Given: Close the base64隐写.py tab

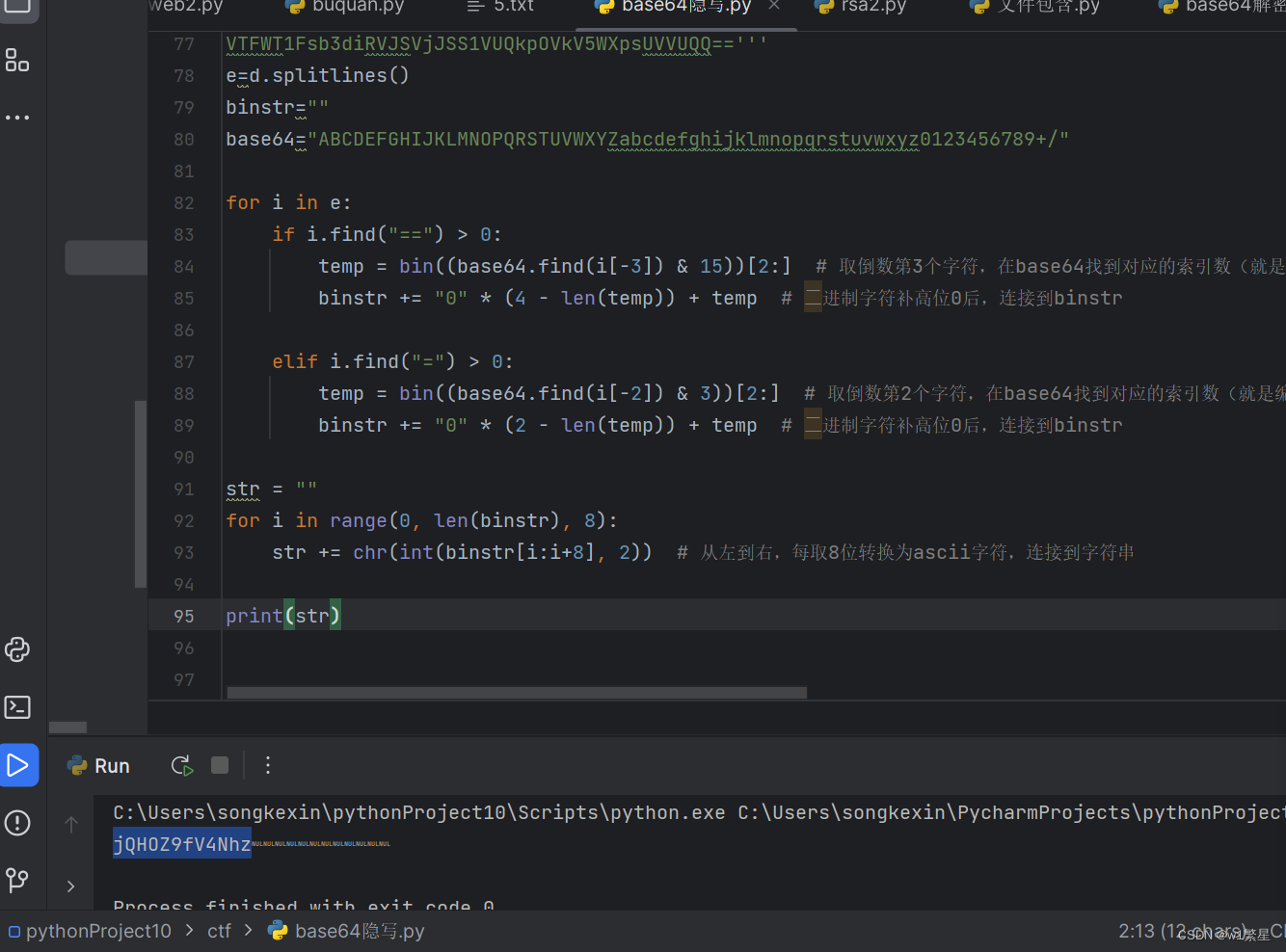Looking at the screenshot, I should click(774, 6).
